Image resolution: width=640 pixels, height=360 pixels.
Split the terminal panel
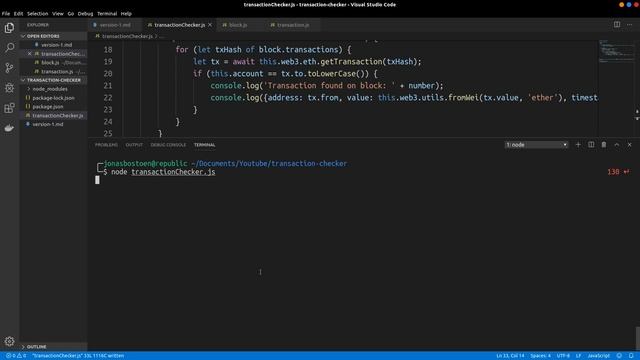pyautogui.click(x=591, y=145)
